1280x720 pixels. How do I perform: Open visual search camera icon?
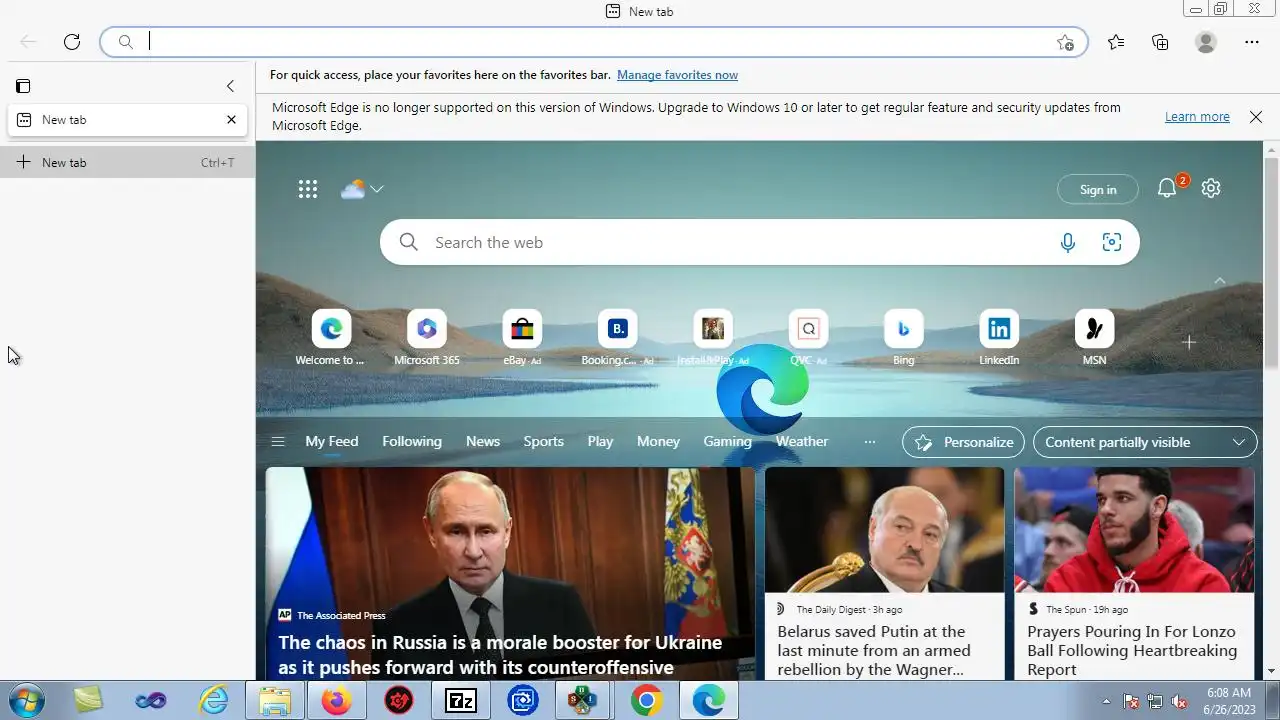pyautogui.click(x=1112, y=242)
